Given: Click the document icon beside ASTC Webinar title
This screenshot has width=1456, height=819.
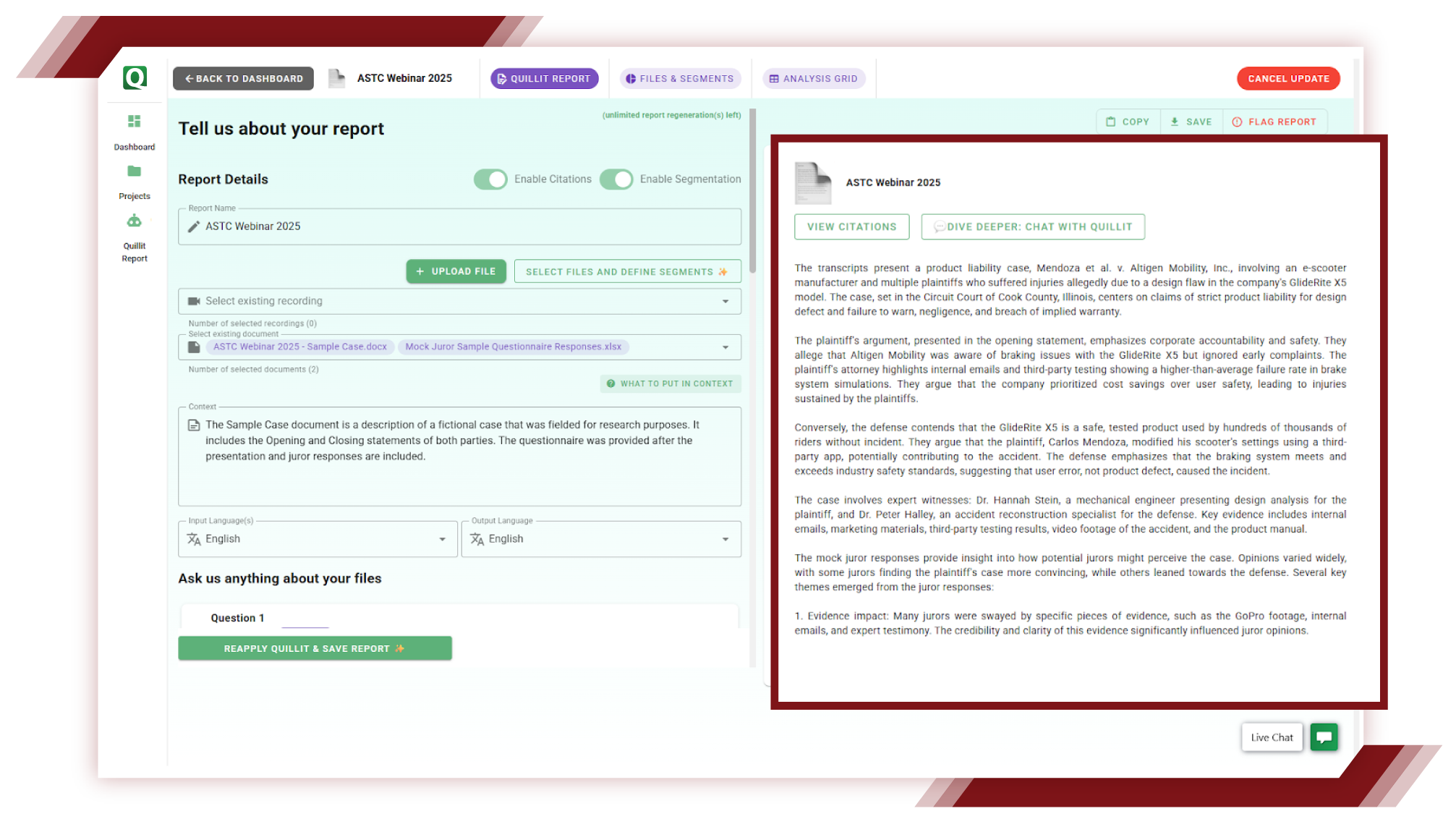Looking at the screenshot, I should point(336,78).
